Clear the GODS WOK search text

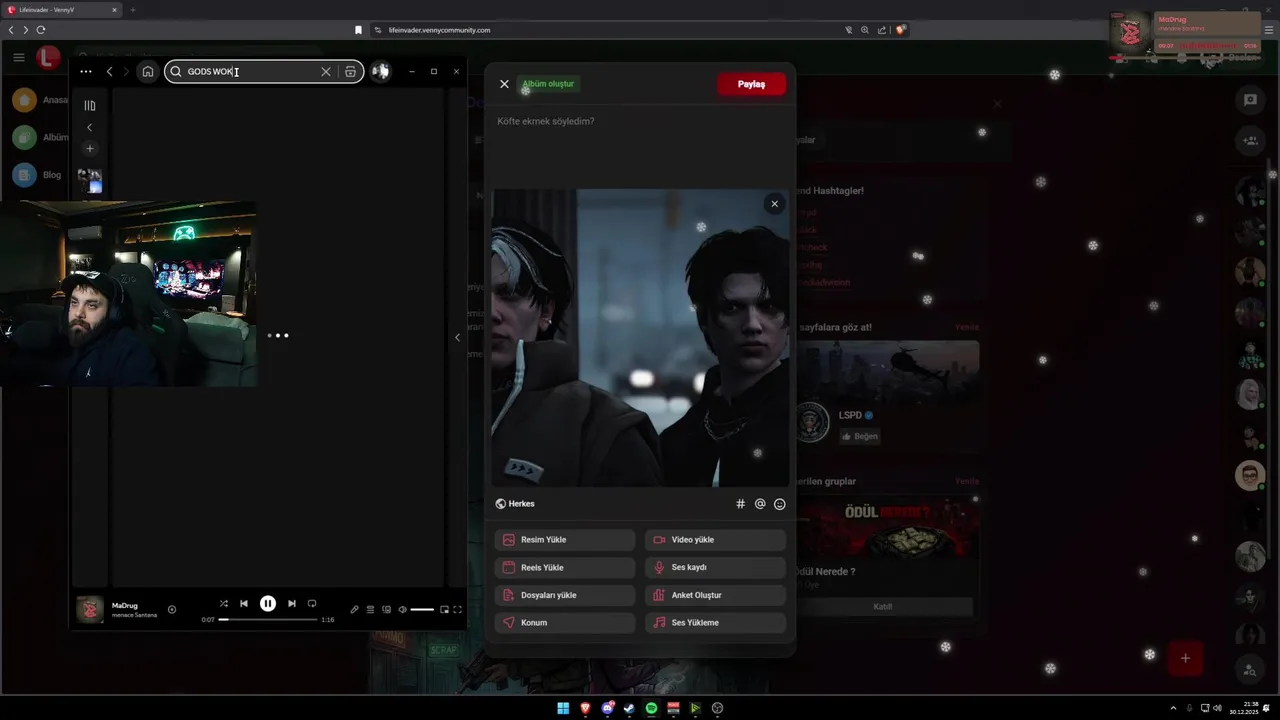click(x=325, y=72)
